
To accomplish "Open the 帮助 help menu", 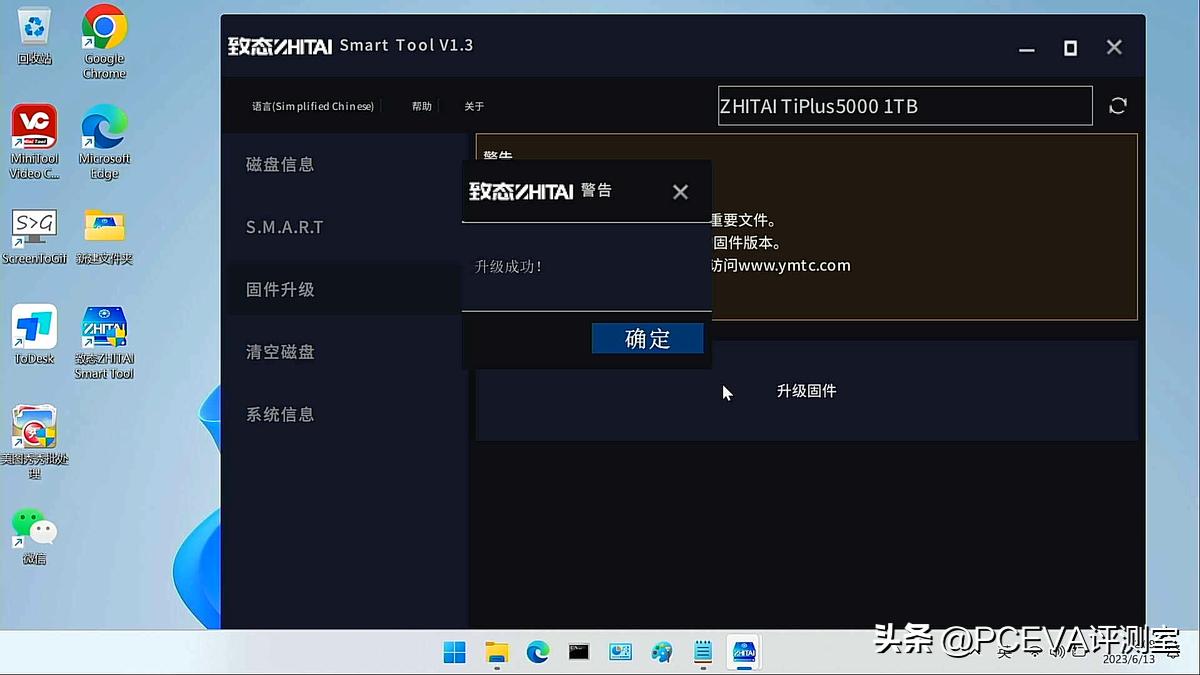I will pyautogui.click(x=421, y=105).
